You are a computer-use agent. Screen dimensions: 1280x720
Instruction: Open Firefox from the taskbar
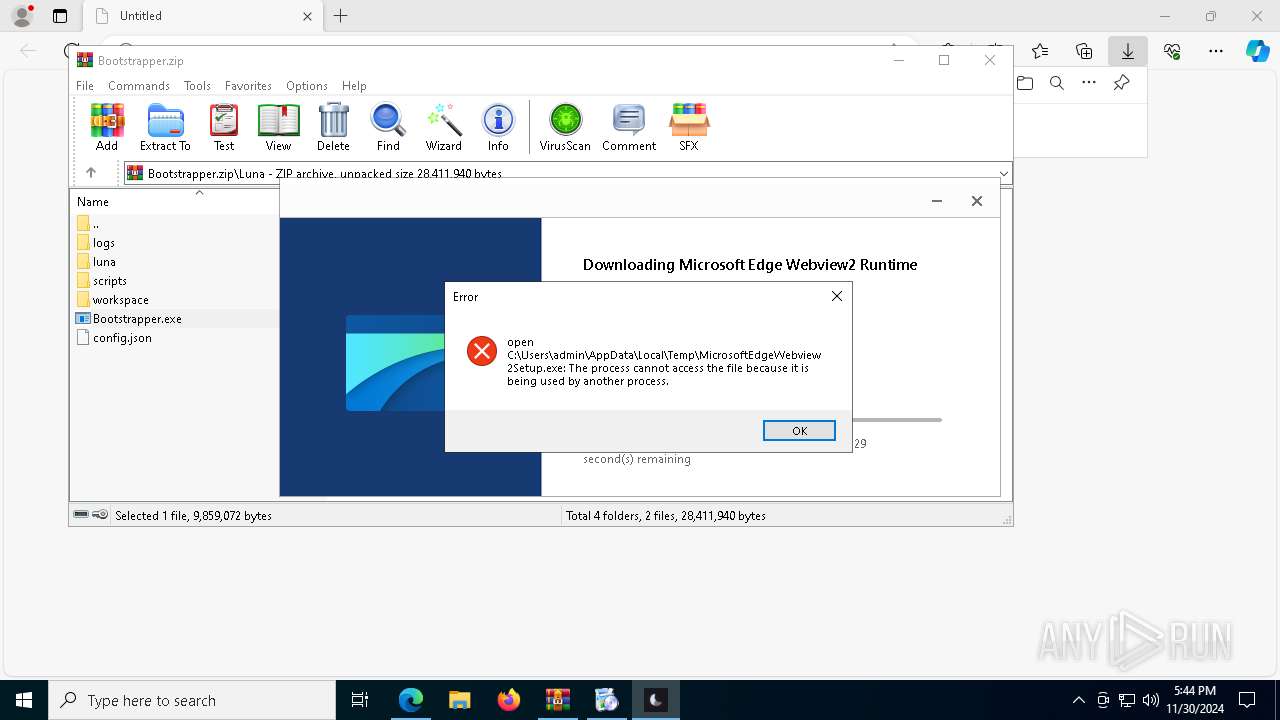509,700
